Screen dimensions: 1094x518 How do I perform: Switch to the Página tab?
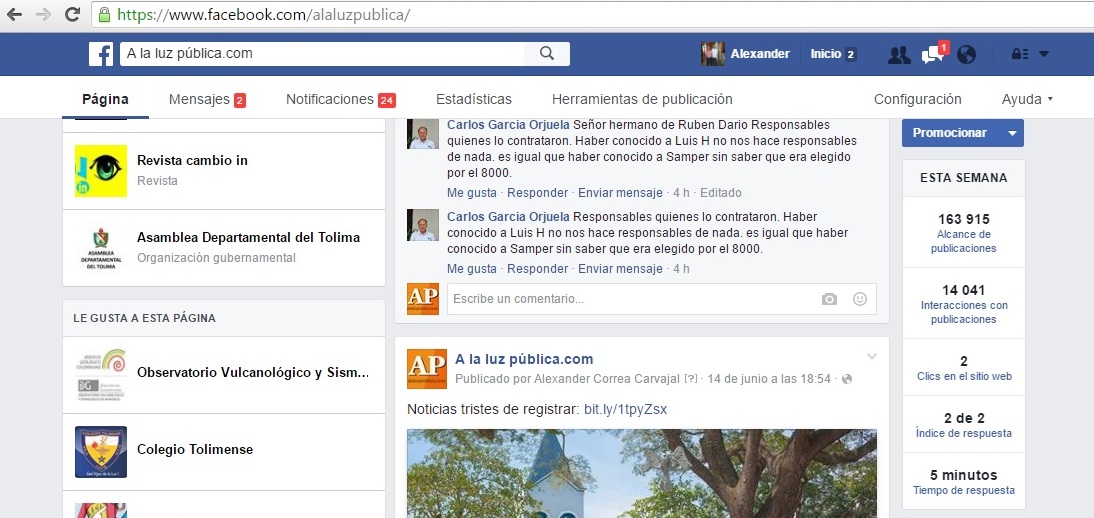tap(105, 99)
